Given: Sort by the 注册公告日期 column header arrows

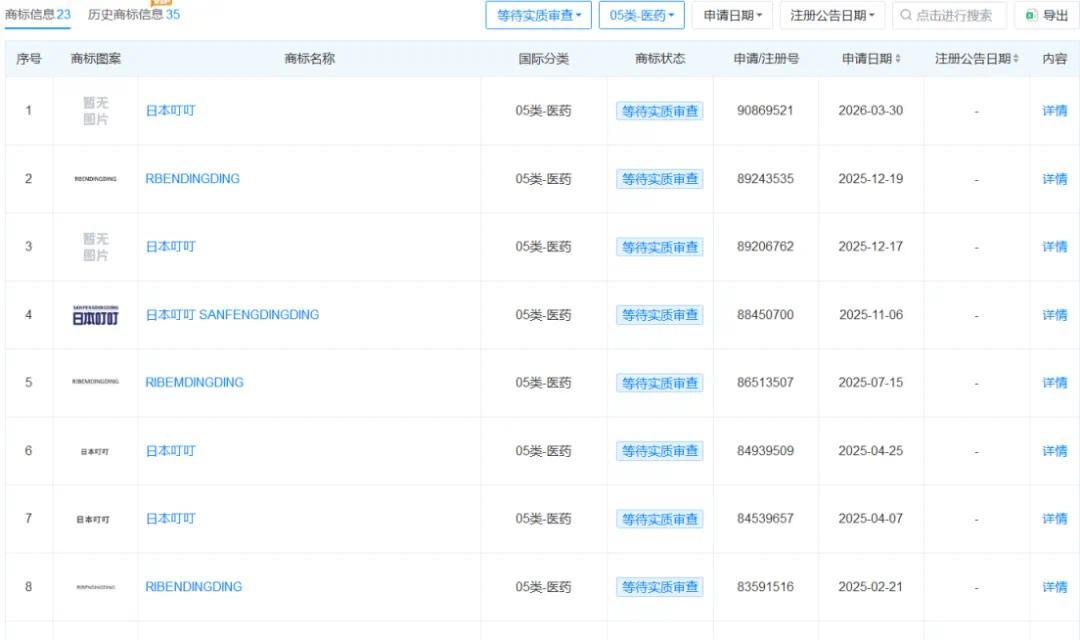Looking at the screenshot, I should [x=1016, y=59].
